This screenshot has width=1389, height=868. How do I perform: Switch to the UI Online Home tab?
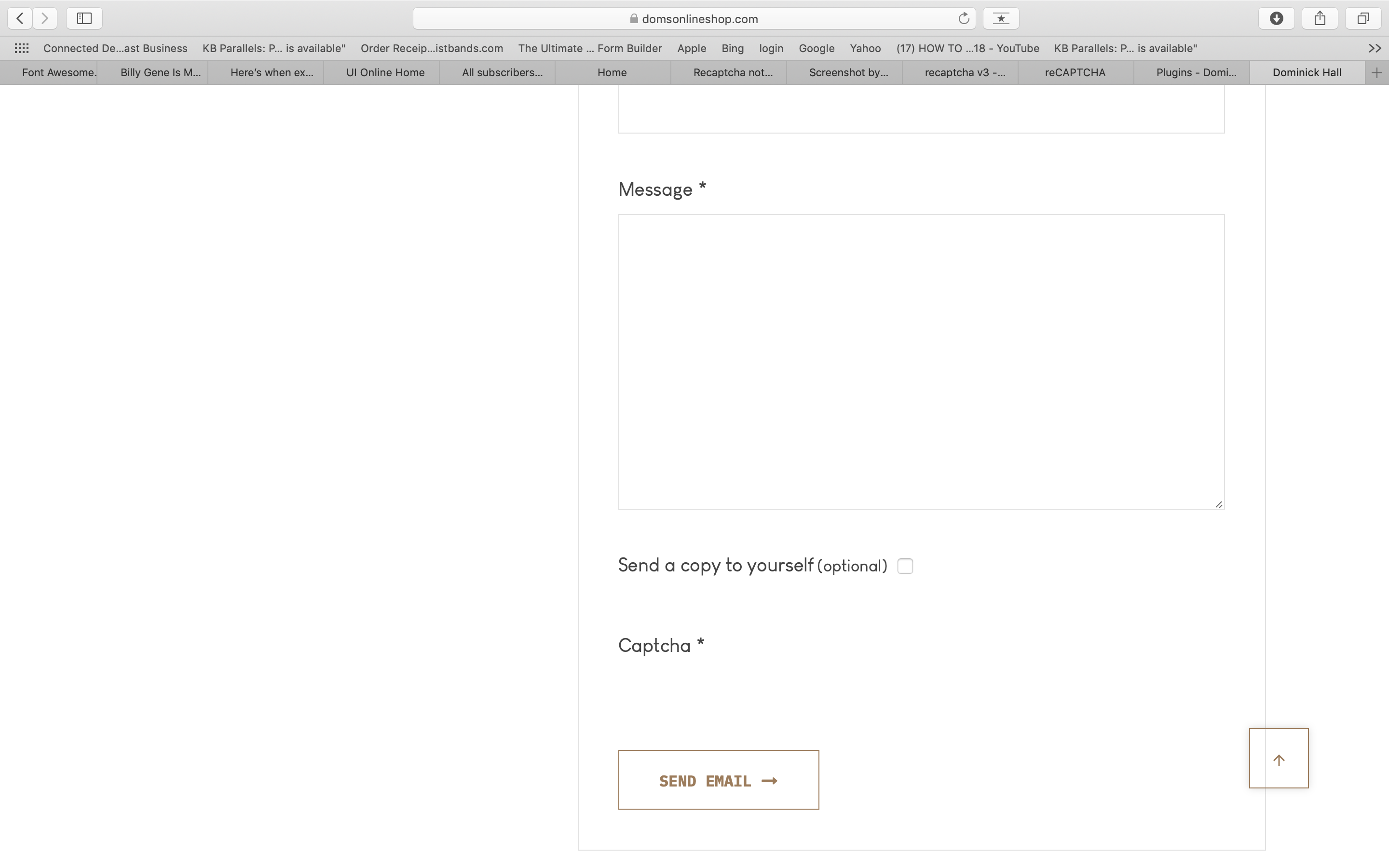(x=385, y=72)
